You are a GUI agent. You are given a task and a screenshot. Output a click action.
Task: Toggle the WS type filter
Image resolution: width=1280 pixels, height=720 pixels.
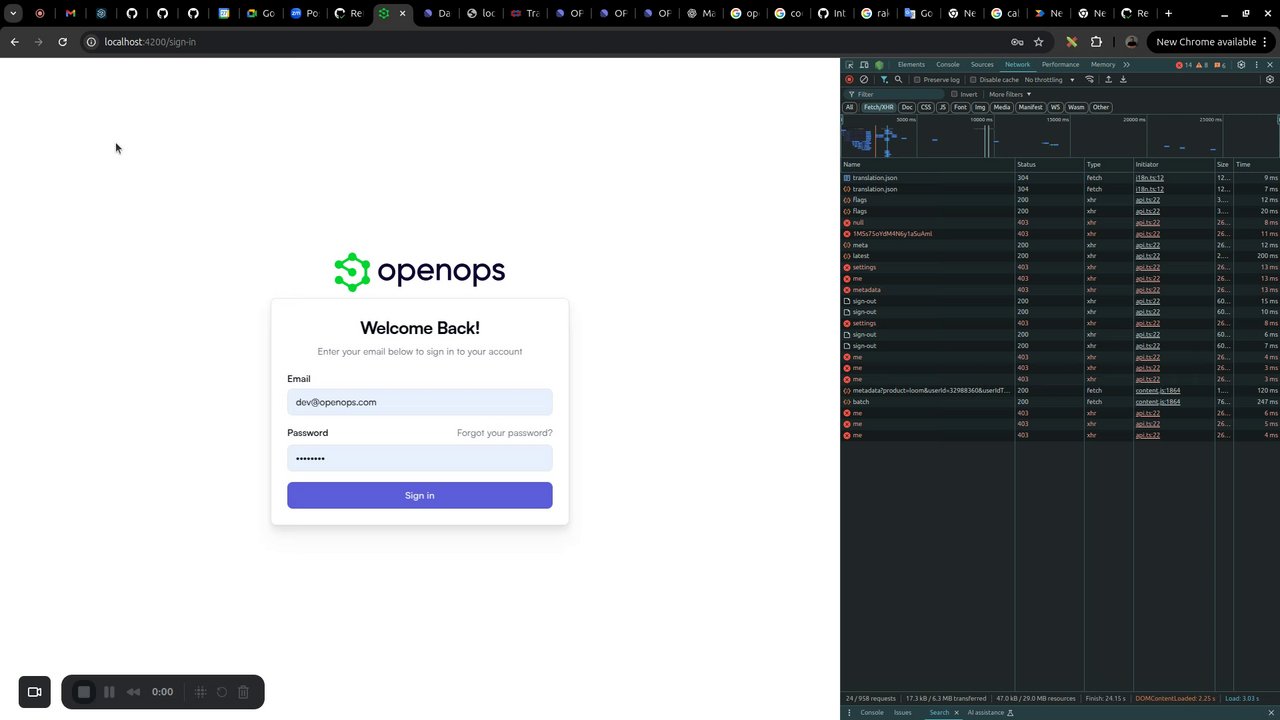pyautogui.click(x=1055, y=107)
